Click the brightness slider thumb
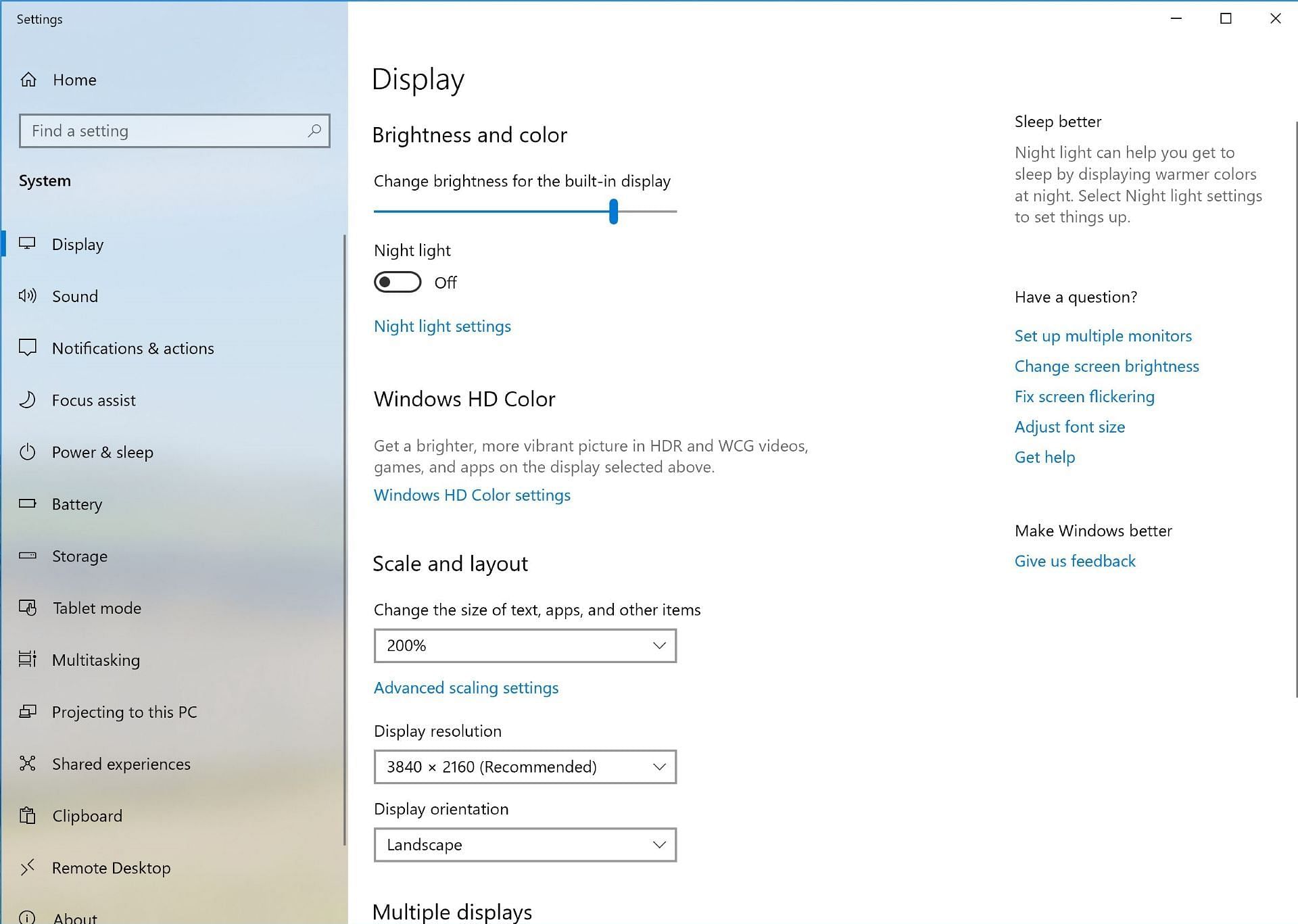Screen dimensions: 1298x924 (x=613, y=212)
